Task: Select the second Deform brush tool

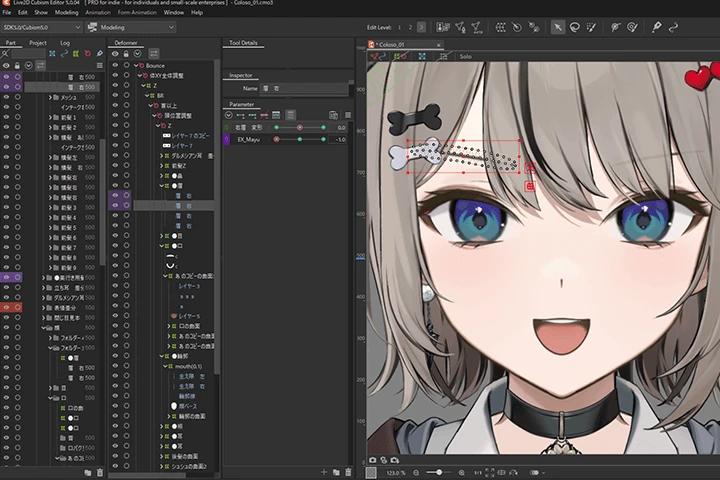Action: pyautogui.click(x=632, y=28)
